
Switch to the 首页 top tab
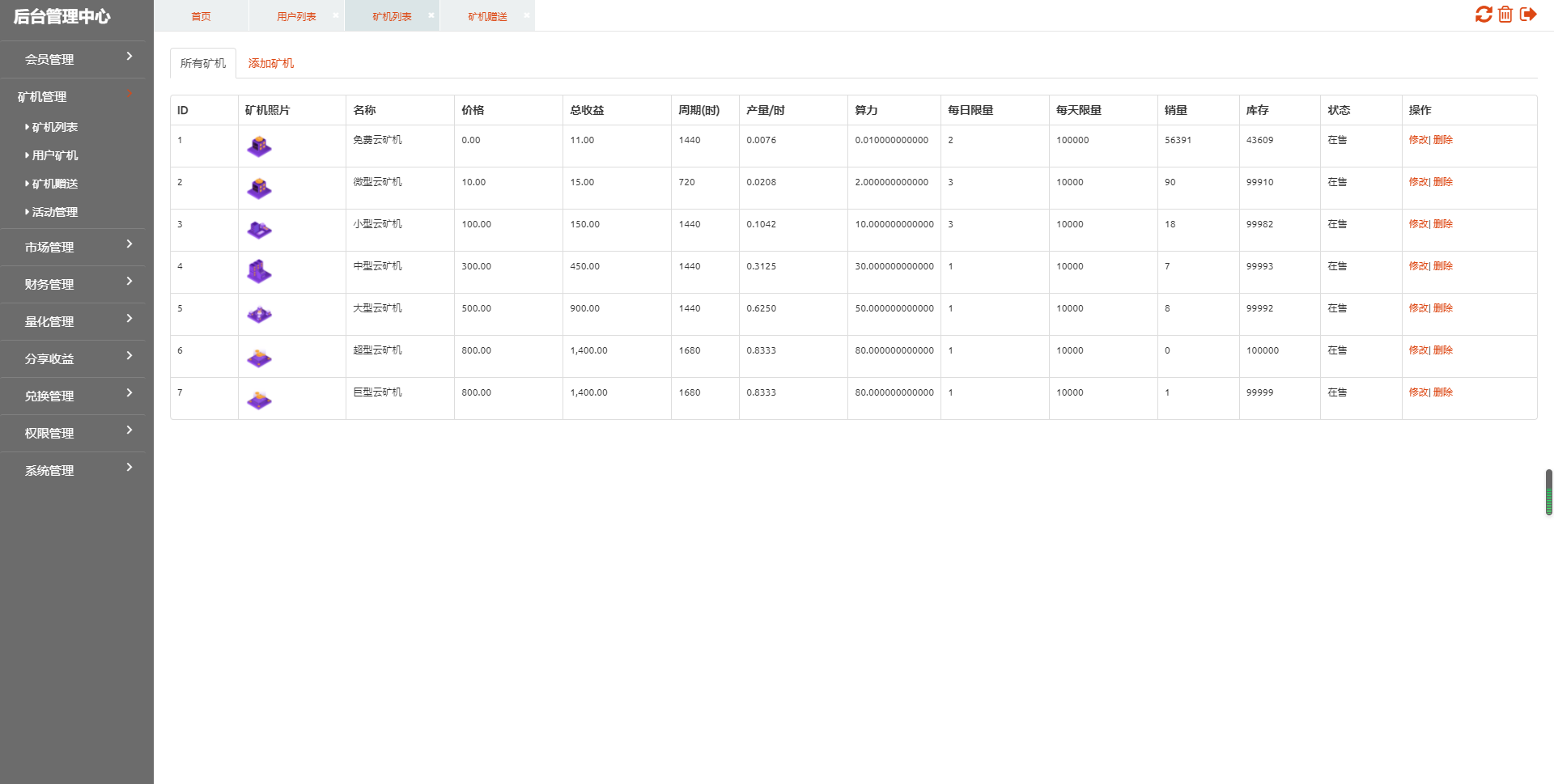[x=201, y=16]
